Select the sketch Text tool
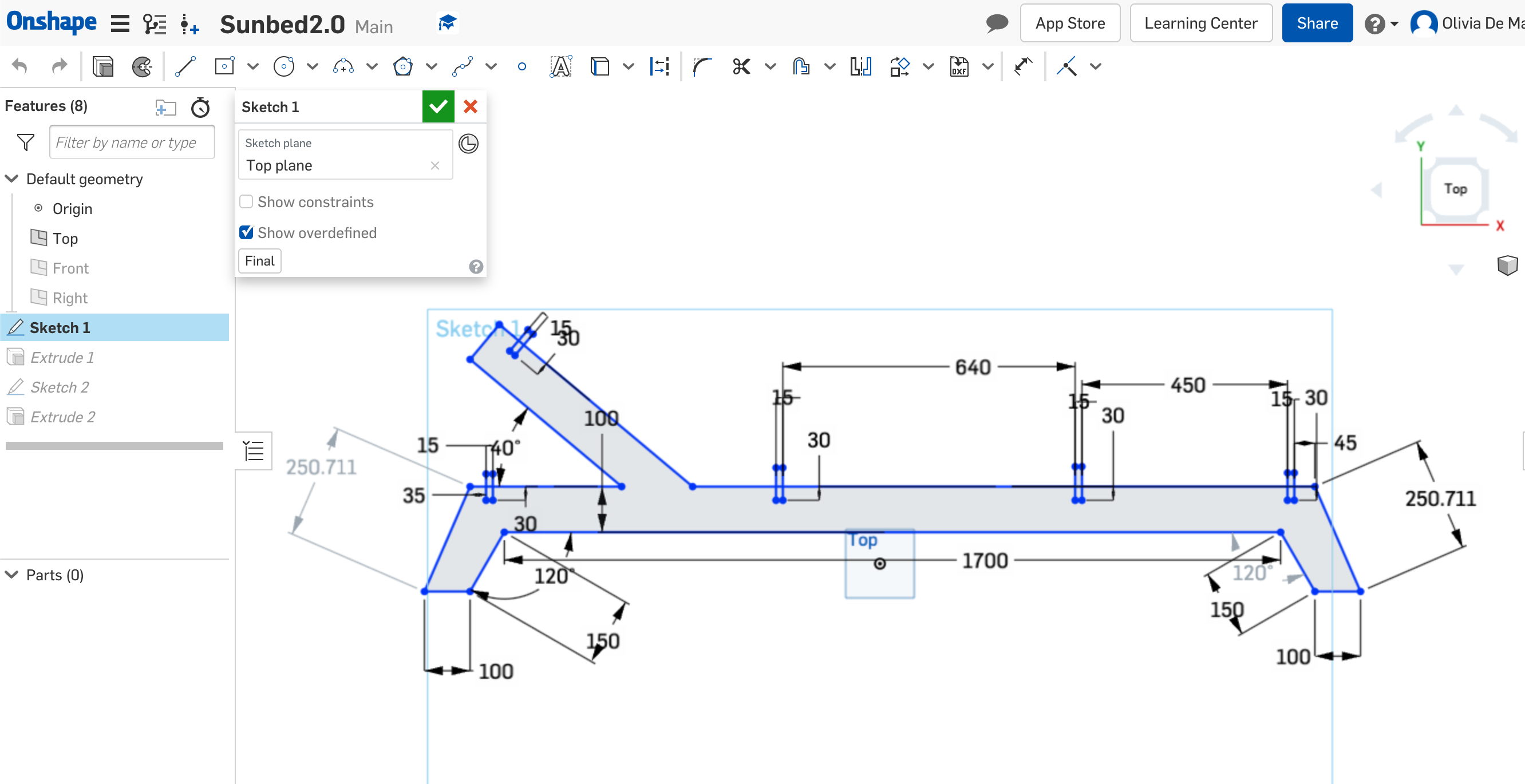The height and width of the screenshot is (784, 1525). tap(560, 66)
